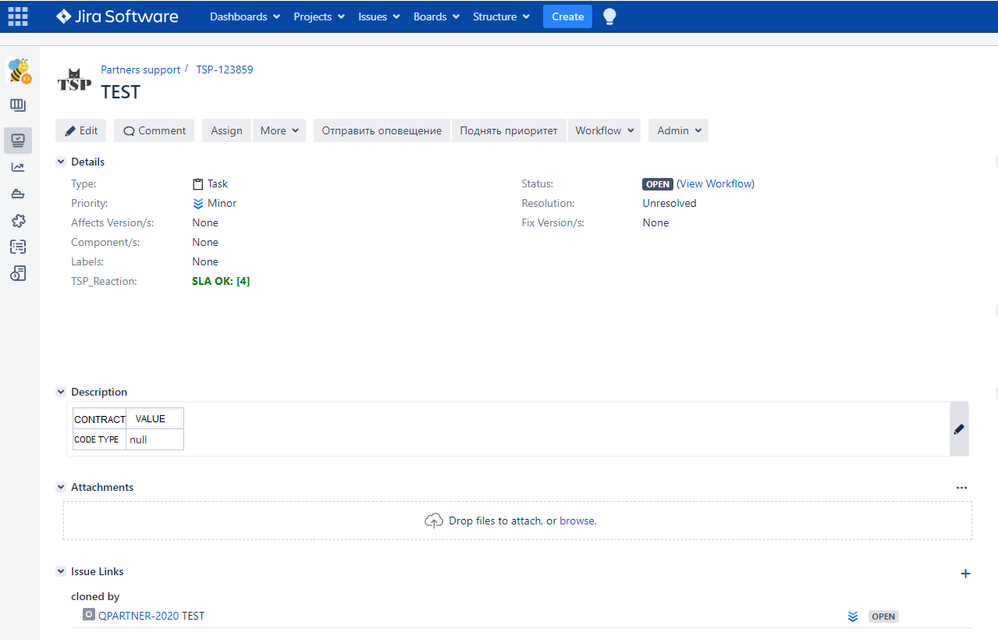
Task: Click the VALUE header cell
Action: click(155, 419)
